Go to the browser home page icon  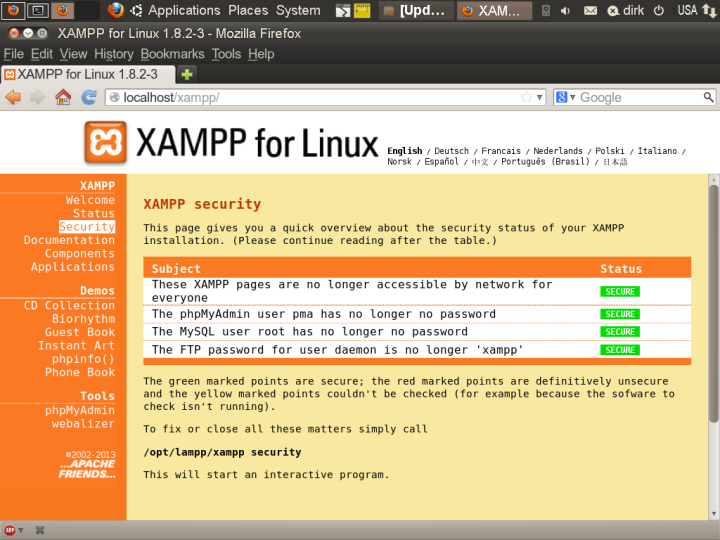point(63,97)
